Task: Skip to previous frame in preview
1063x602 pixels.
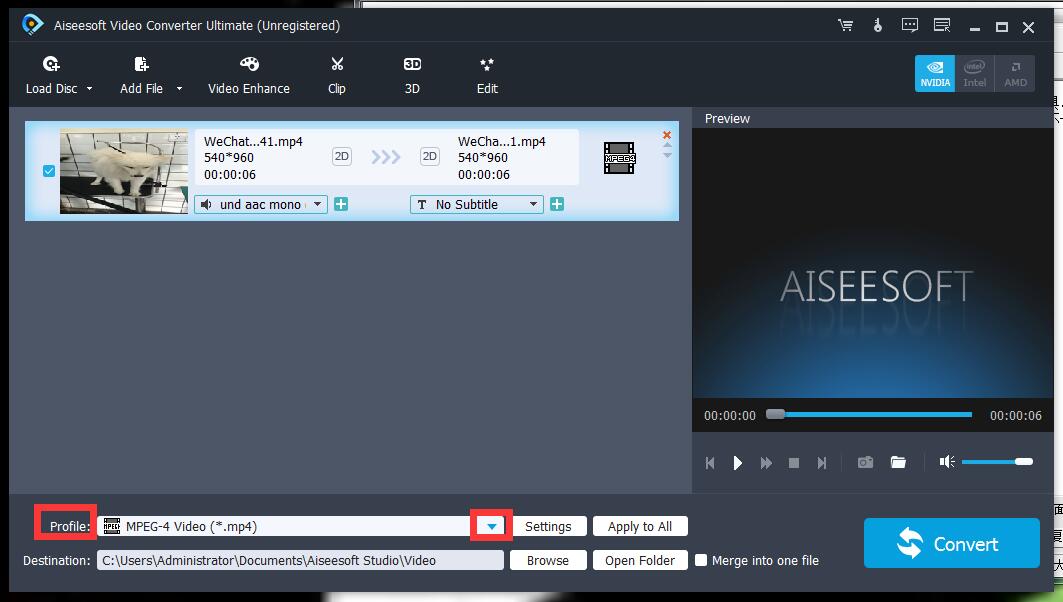Action: pos(710,462)
